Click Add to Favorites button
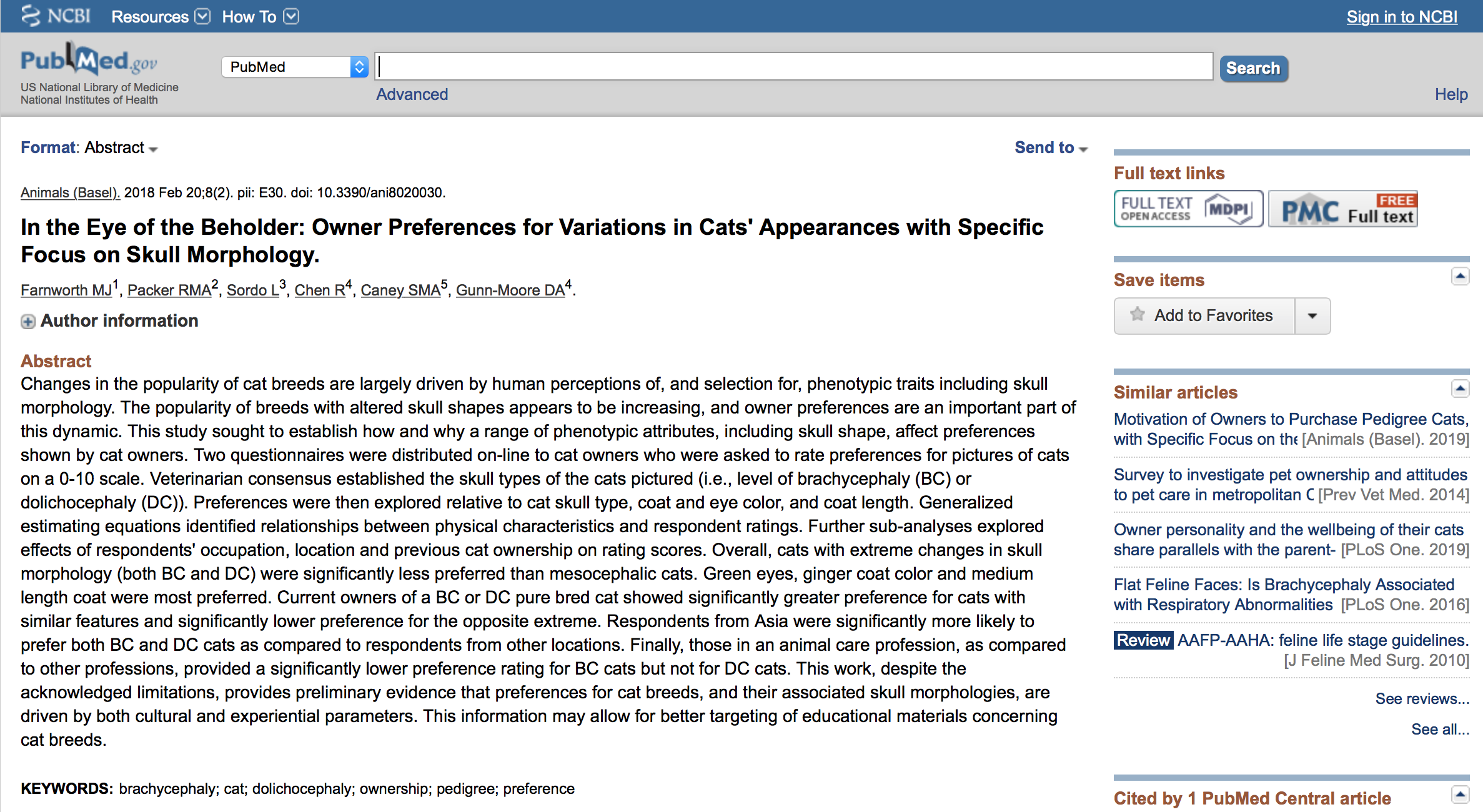 pyautogui.click(x=1204, y=316)
